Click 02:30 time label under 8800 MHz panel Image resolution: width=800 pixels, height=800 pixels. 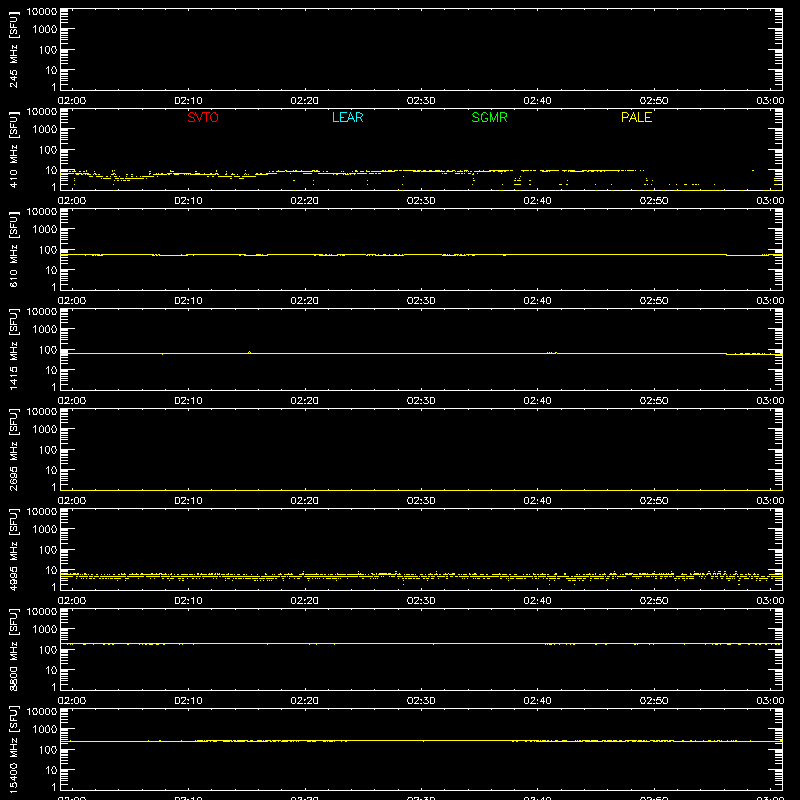421,701
